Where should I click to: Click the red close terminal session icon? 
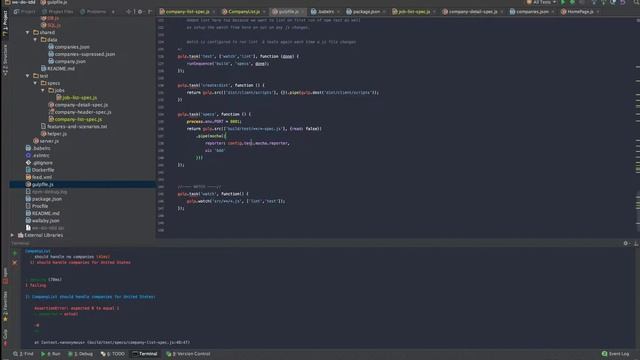(15, 263)
